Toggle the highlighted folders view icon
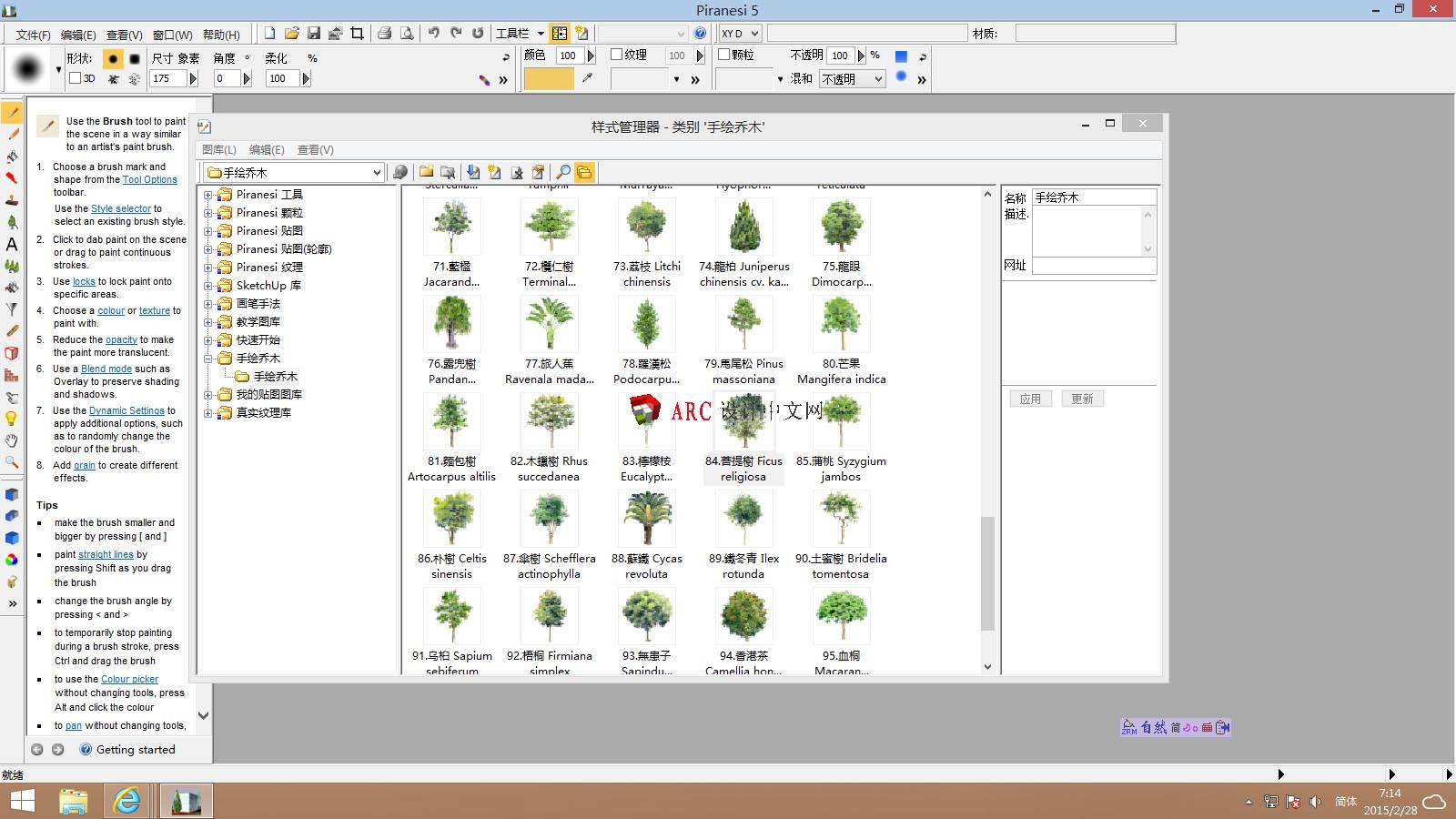The width and height of the screenshot is (1456, 819). 584,172
